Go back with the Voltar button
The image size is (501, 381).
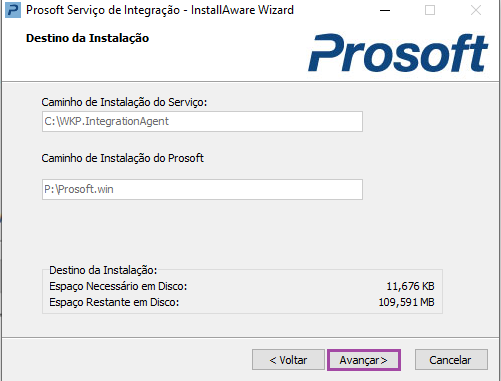[x=288, y=360]
